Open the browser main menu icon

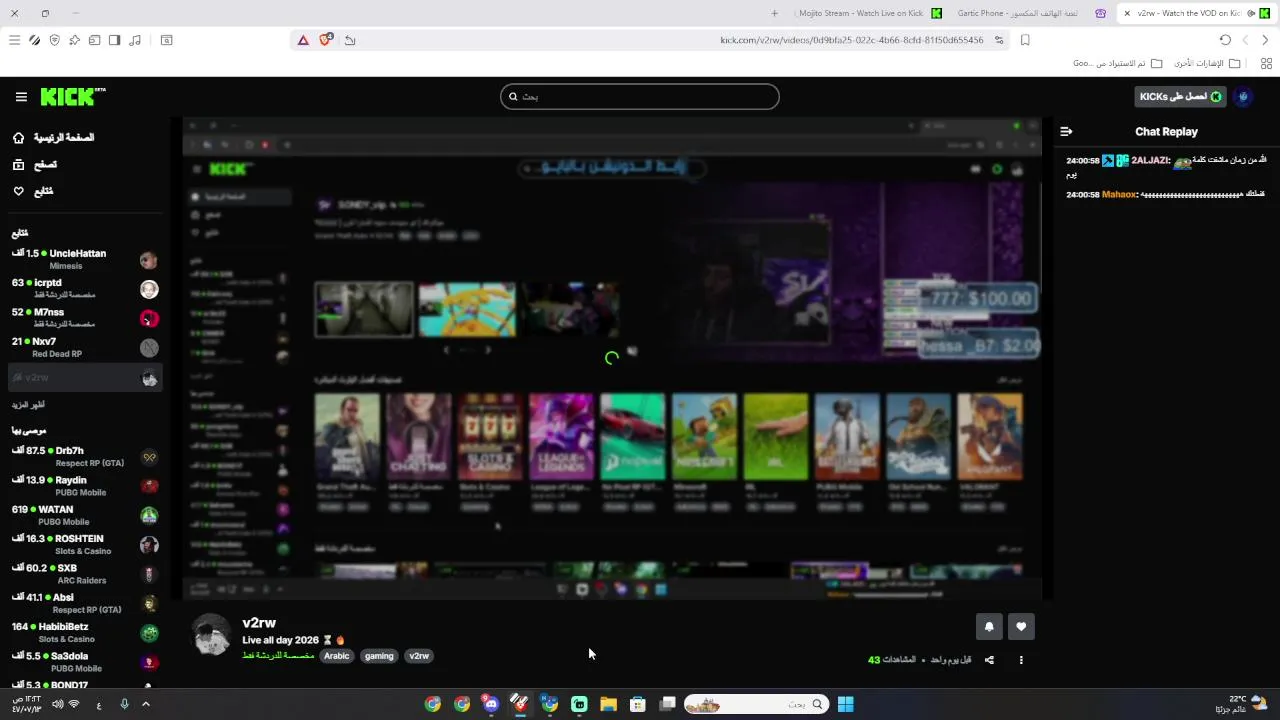(14, 40)
